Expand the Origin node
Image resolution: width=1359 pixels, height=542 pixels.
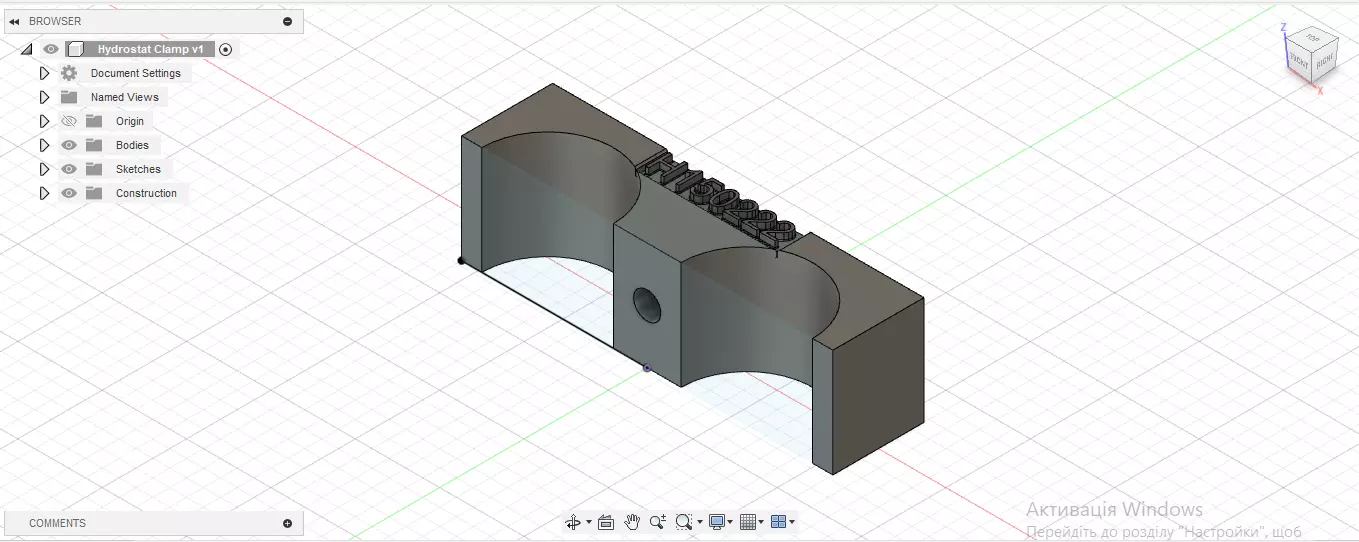[x=44, y=121]
